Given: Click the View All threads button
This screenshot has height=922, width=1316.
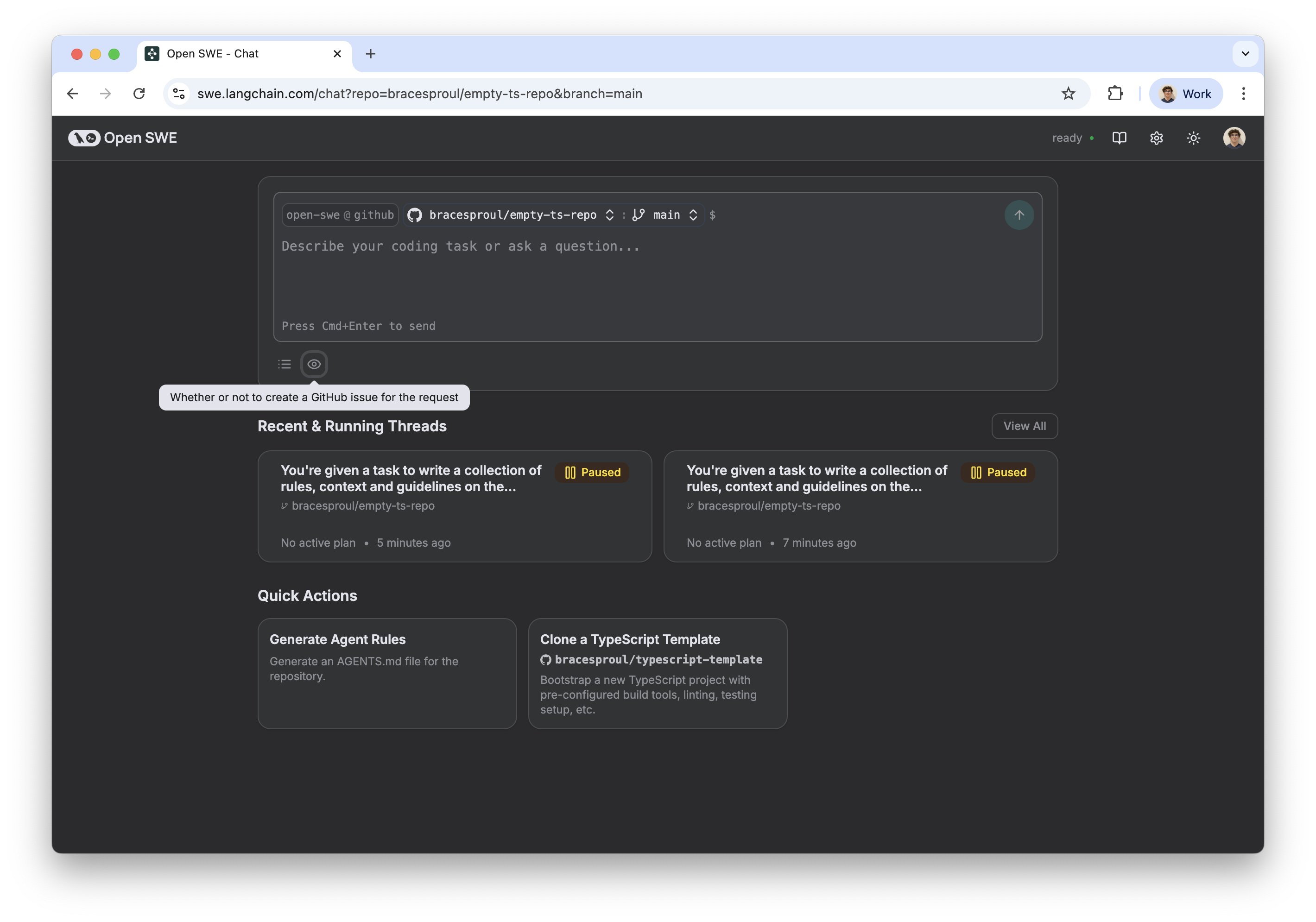Looking at the screenshot, I should click(1024, 426).
